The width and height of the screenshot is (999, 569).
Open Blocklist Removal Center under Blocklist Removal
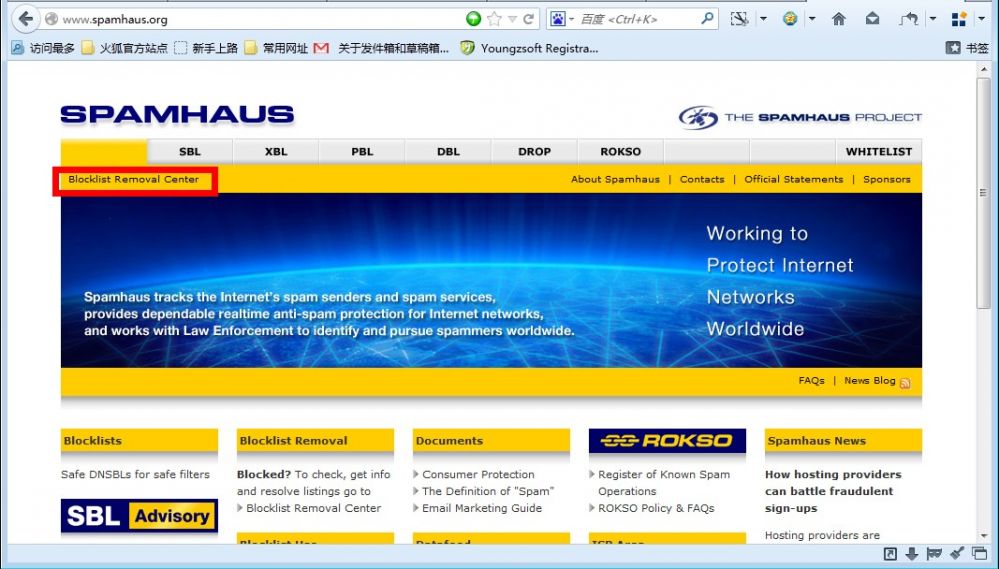pos(313,508)
